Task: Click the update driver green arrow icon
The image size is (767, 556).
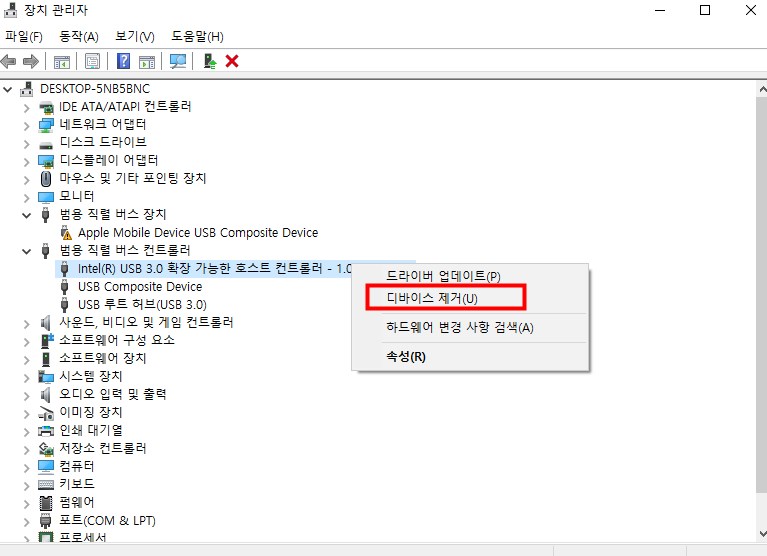Action: [210, 61]
